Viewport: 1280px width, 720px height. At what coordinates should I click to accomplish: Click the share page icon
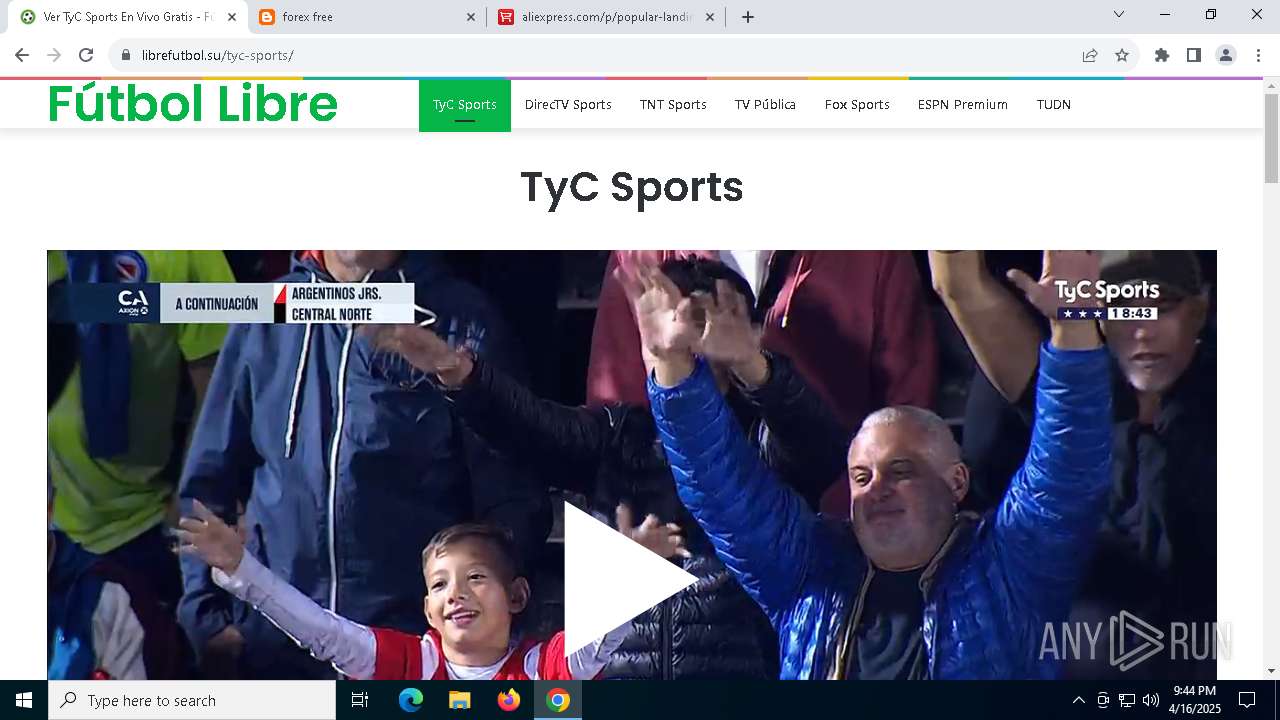click(x=1090, y=55)
